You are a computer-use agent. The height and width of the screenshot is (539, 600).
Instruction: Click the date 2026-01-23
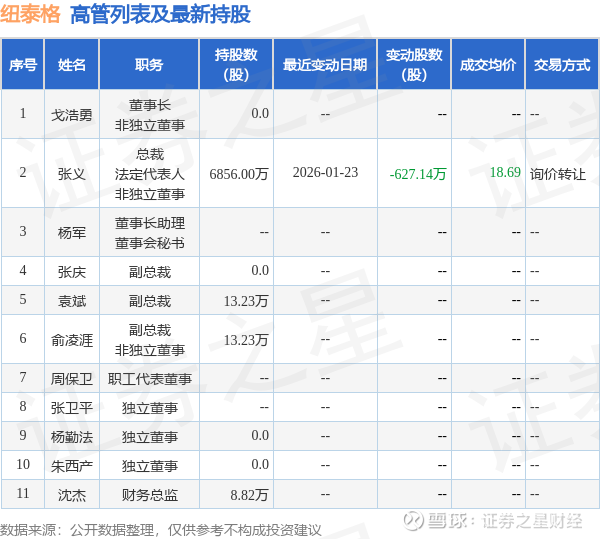[325, 173]
